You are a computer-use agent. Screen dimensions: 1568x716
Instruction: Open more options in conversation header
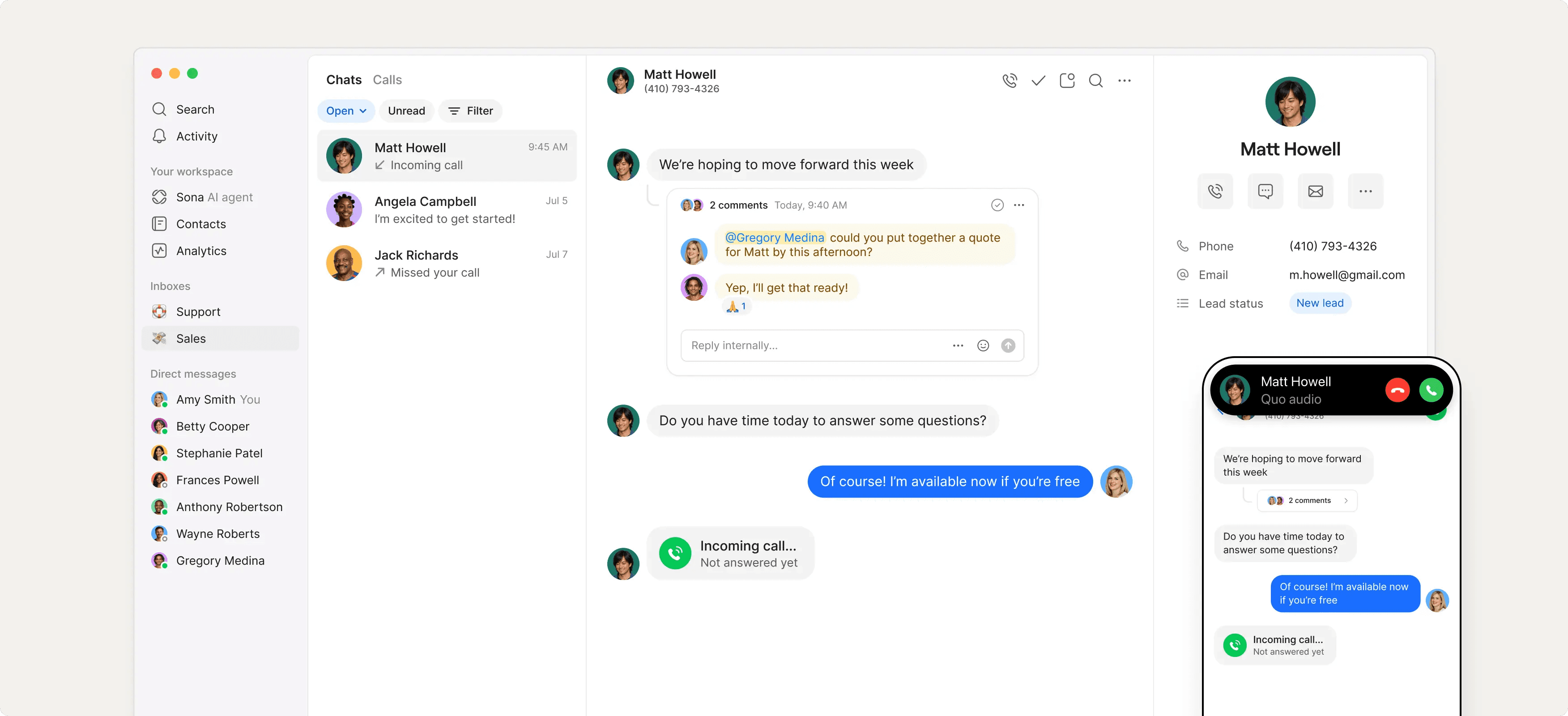[x=1124, y=81]
